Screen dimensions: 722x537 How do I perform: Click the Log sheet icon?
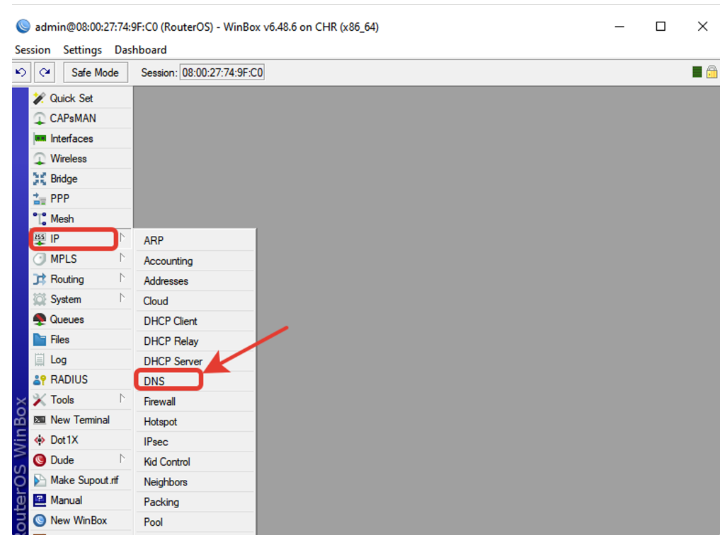[40, 360]
